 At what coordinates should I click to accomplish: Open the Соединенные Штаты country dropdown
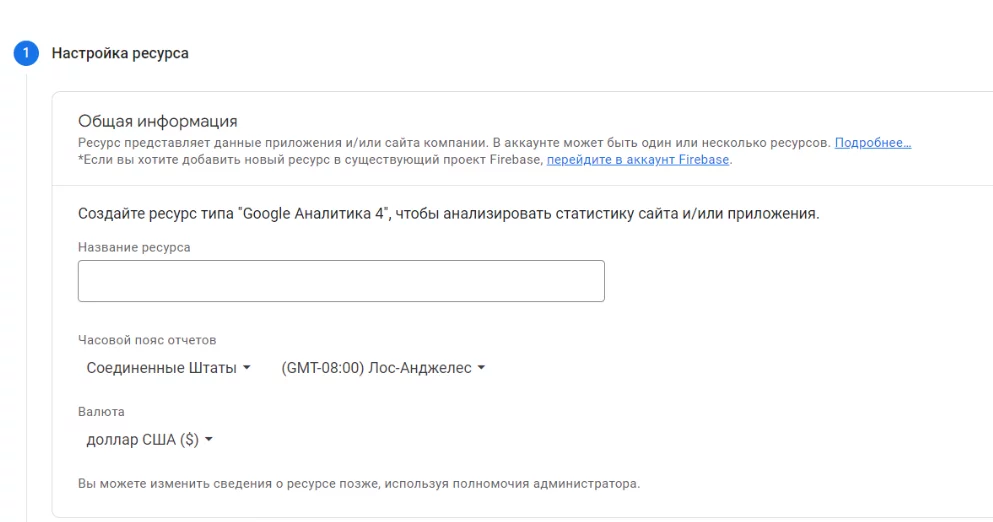pos(168,367)
